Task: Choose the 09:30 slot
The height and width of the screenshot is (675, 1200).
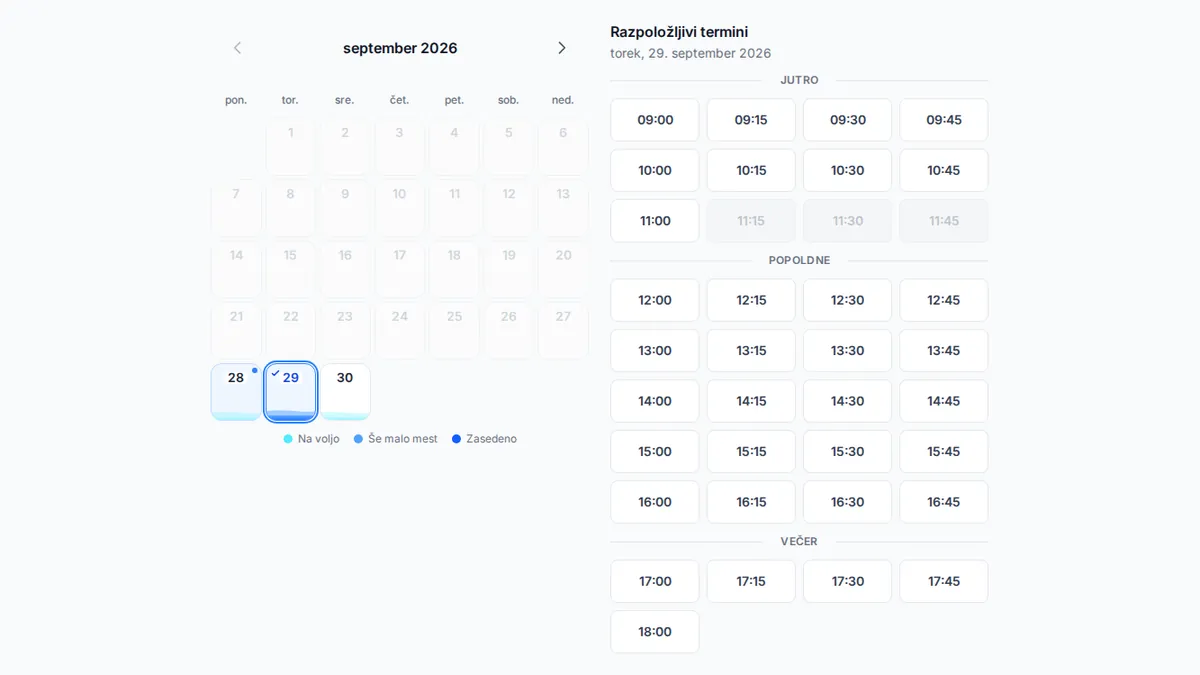Action: (x=847, y=120)
